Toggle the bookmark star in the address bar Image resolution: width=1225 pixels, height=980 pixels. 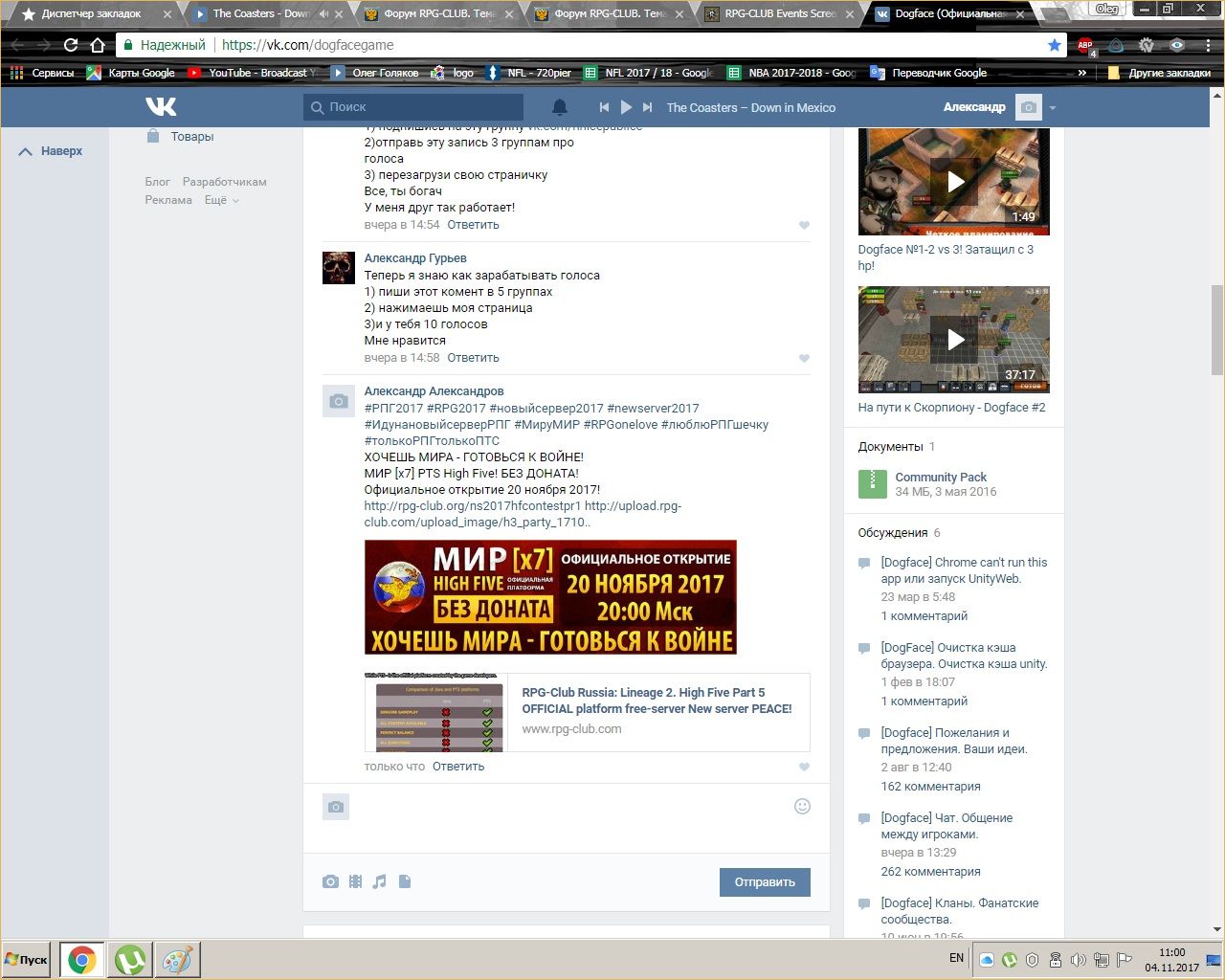(x=1054, y=45)
